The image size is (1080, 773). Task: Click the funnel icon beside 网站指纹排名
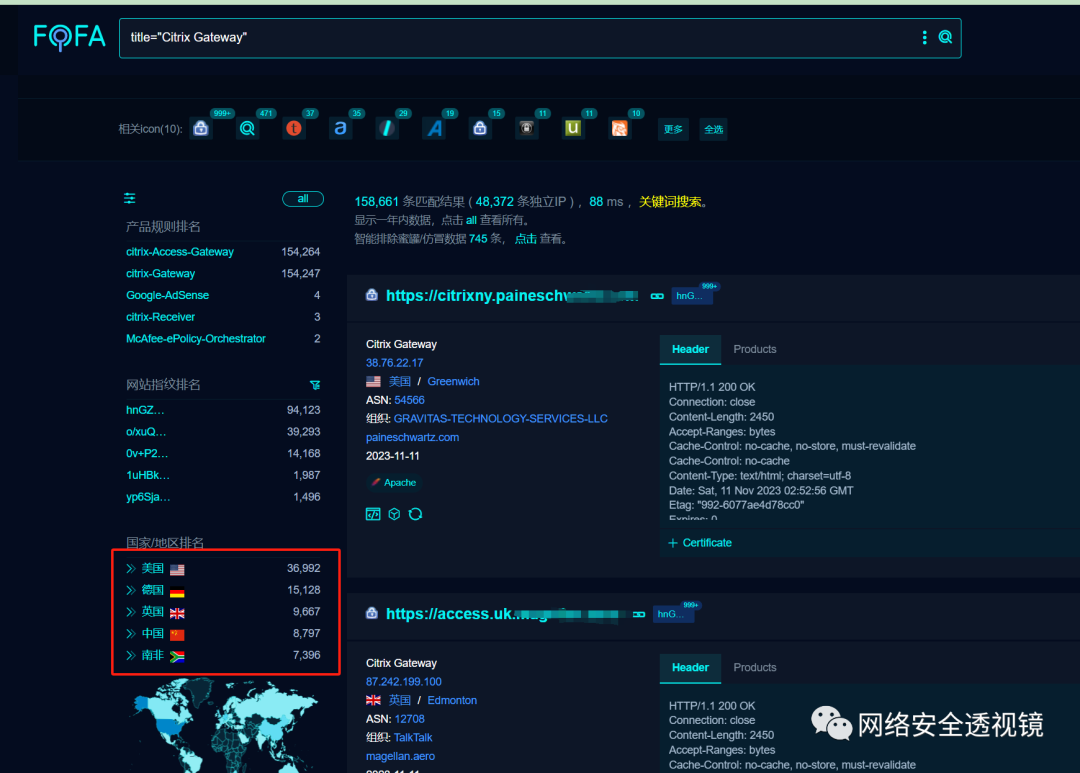pos(315,385)
